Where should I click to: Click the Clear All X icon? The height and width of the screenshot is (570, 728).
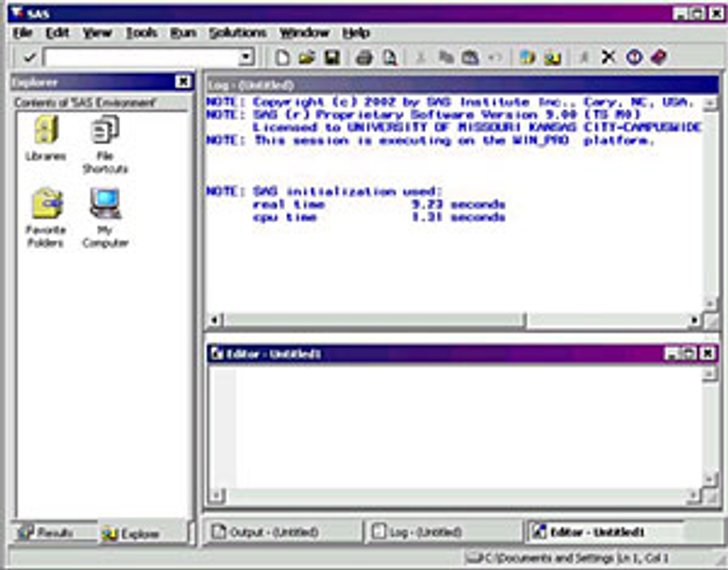point(608,58)
